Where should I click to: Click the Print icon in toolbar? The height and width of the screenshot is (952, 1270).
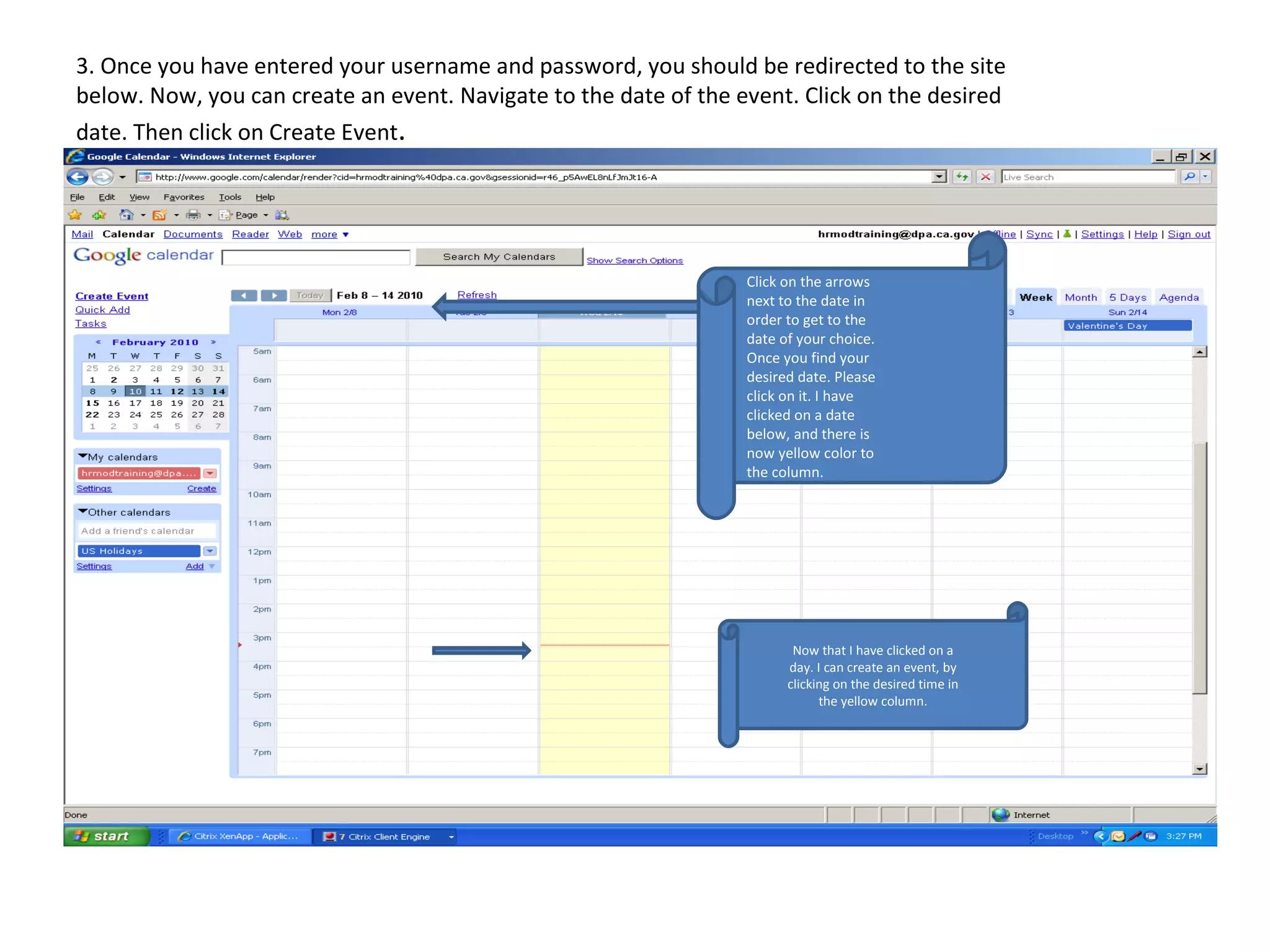coord(193,215)
